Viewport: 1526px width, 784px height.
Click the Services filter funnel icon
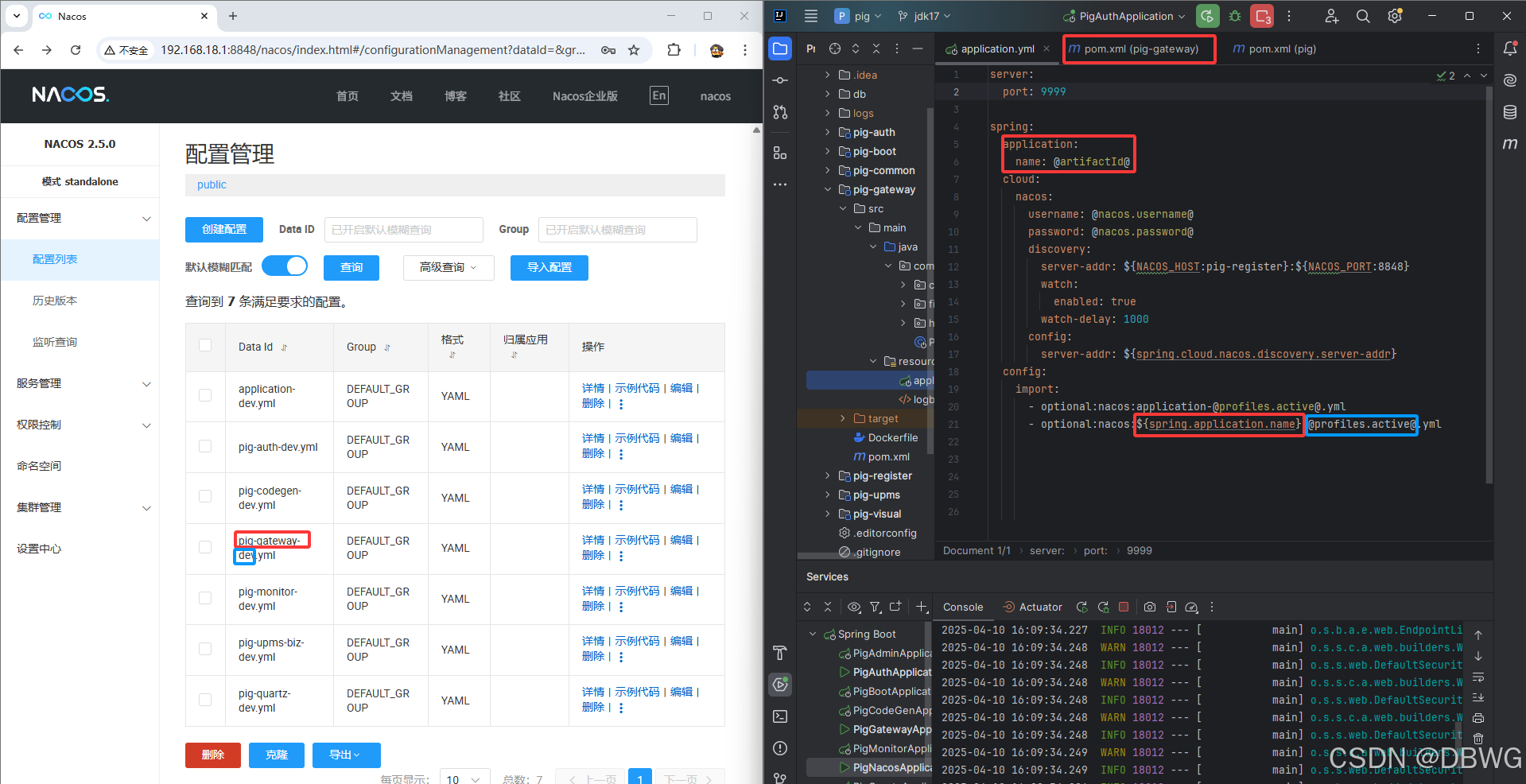click(x=875, y=607)
